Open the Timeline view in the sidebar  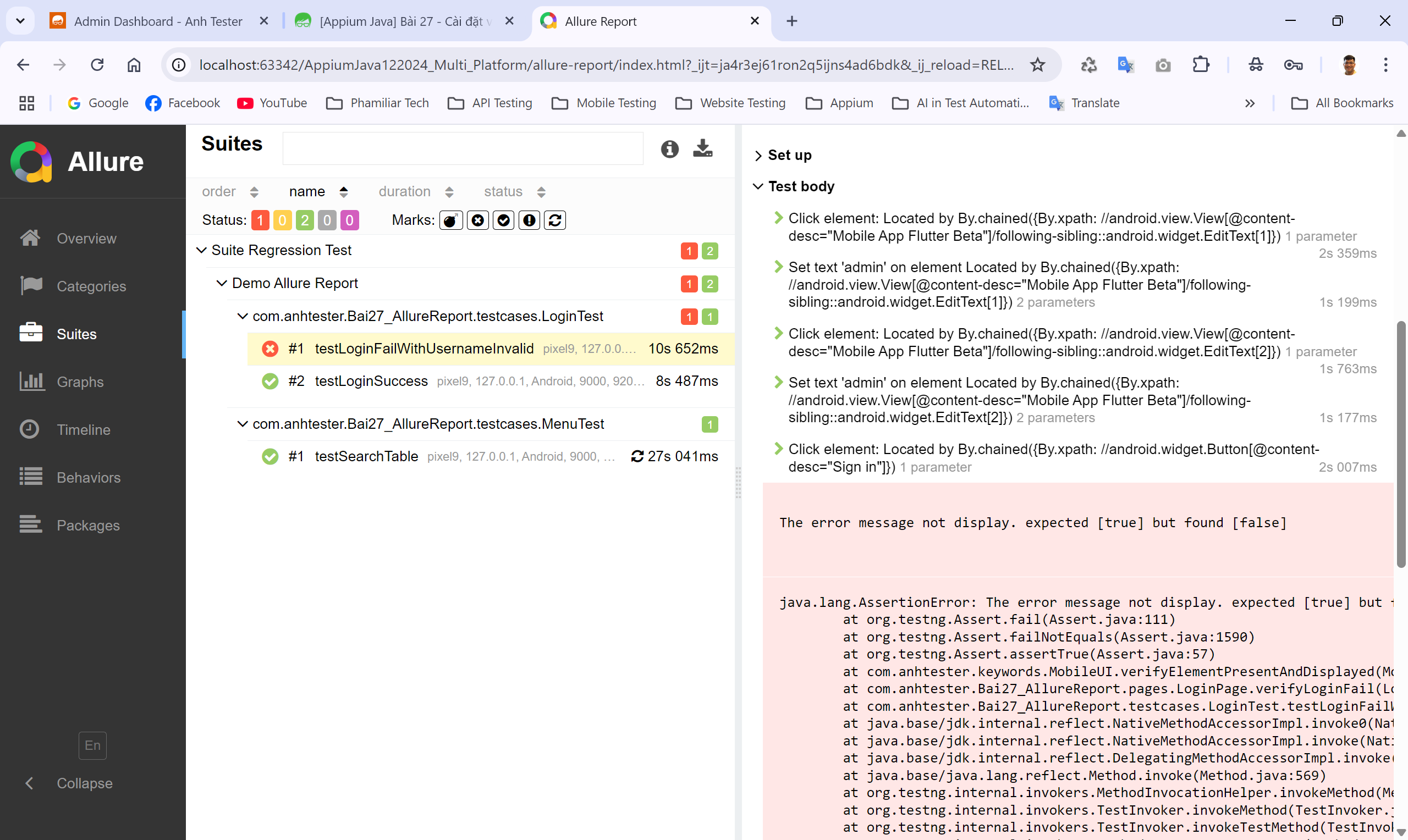tap(83, 430)
